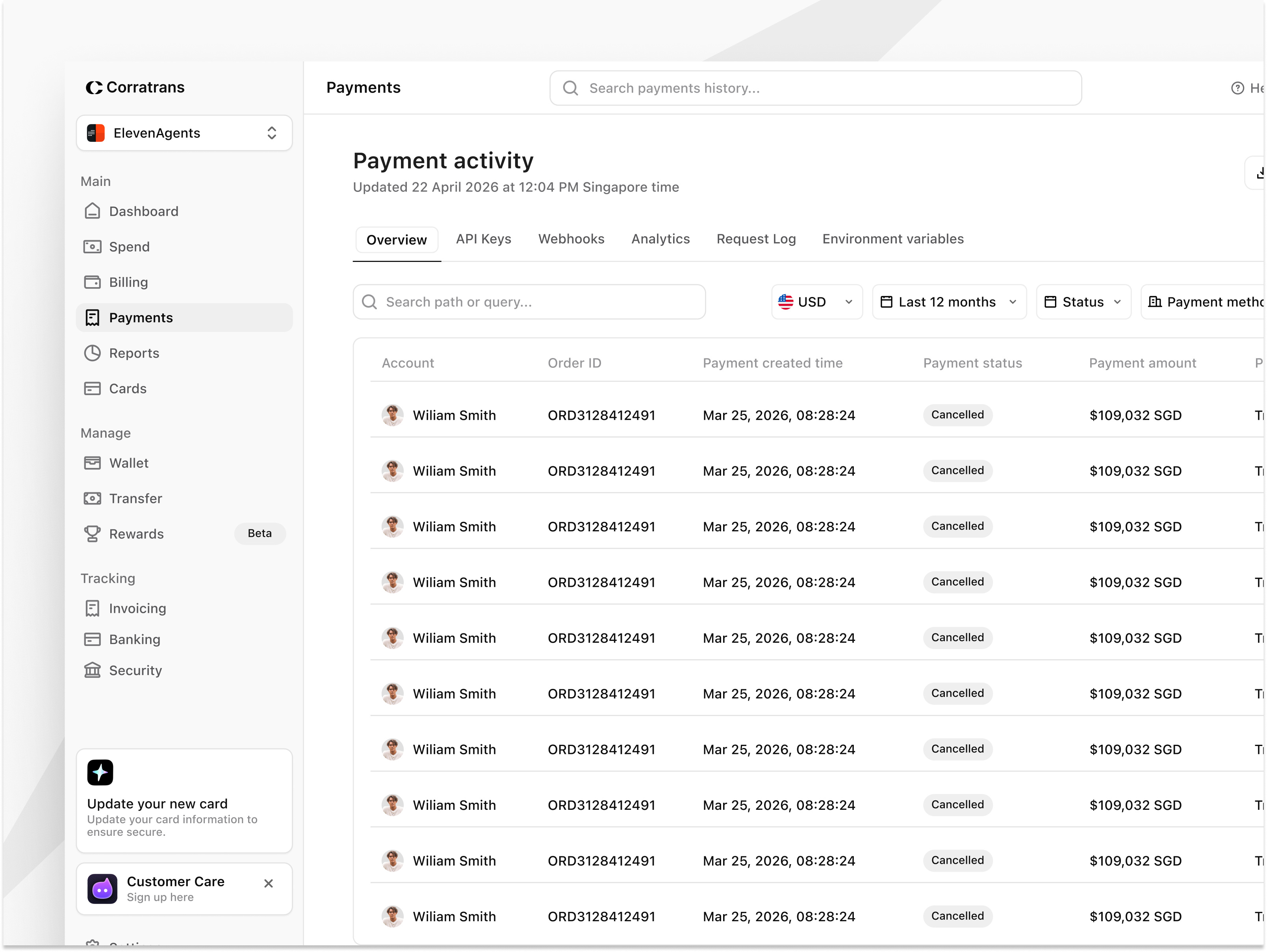Click the Beta badge next to Rewards
The height and width of the screenshot is (952, 1267).
260,534
